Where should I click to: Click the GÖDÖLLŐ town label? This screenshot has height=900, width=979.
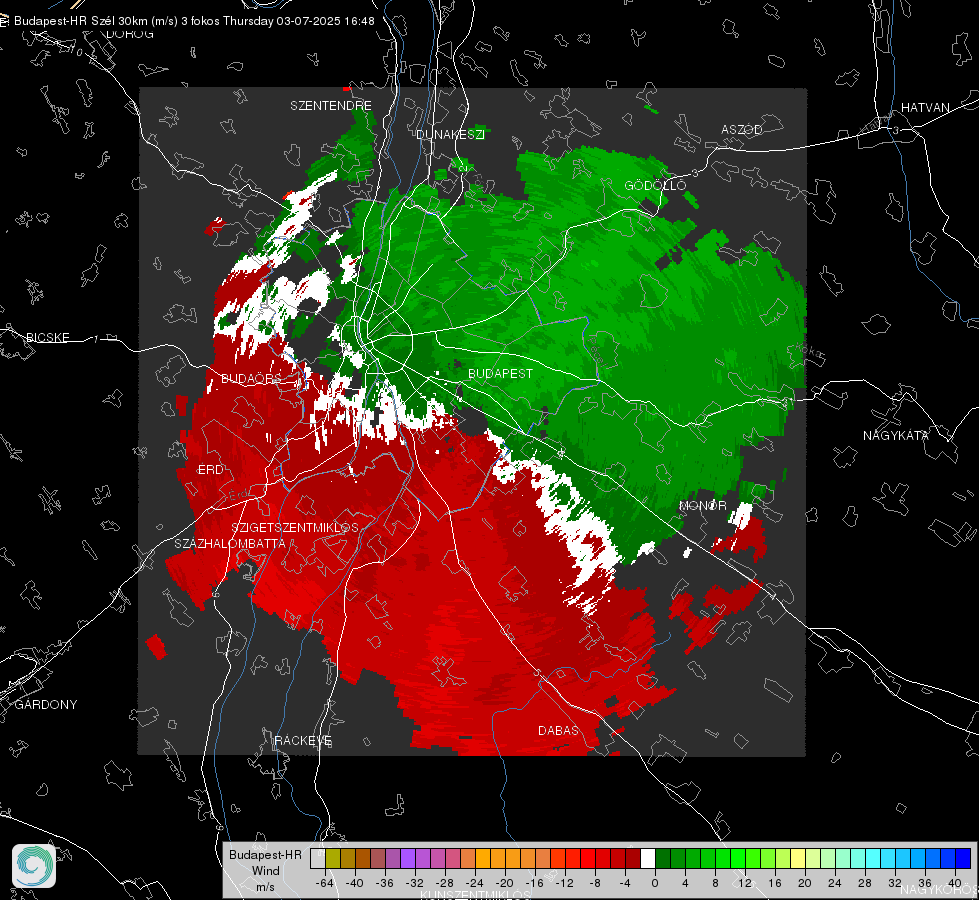pos(655,185)
